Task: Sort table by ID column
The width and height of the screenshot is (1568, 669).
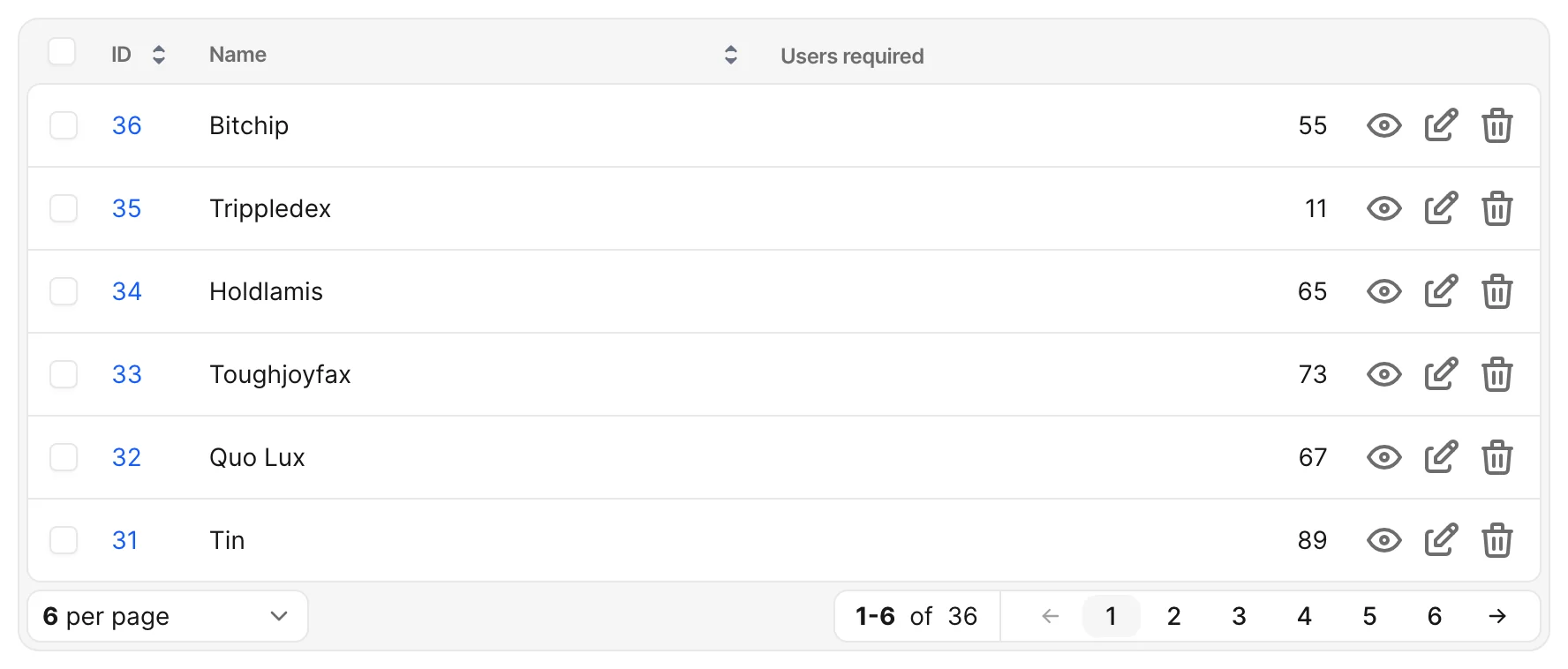Action: [159, 55]
